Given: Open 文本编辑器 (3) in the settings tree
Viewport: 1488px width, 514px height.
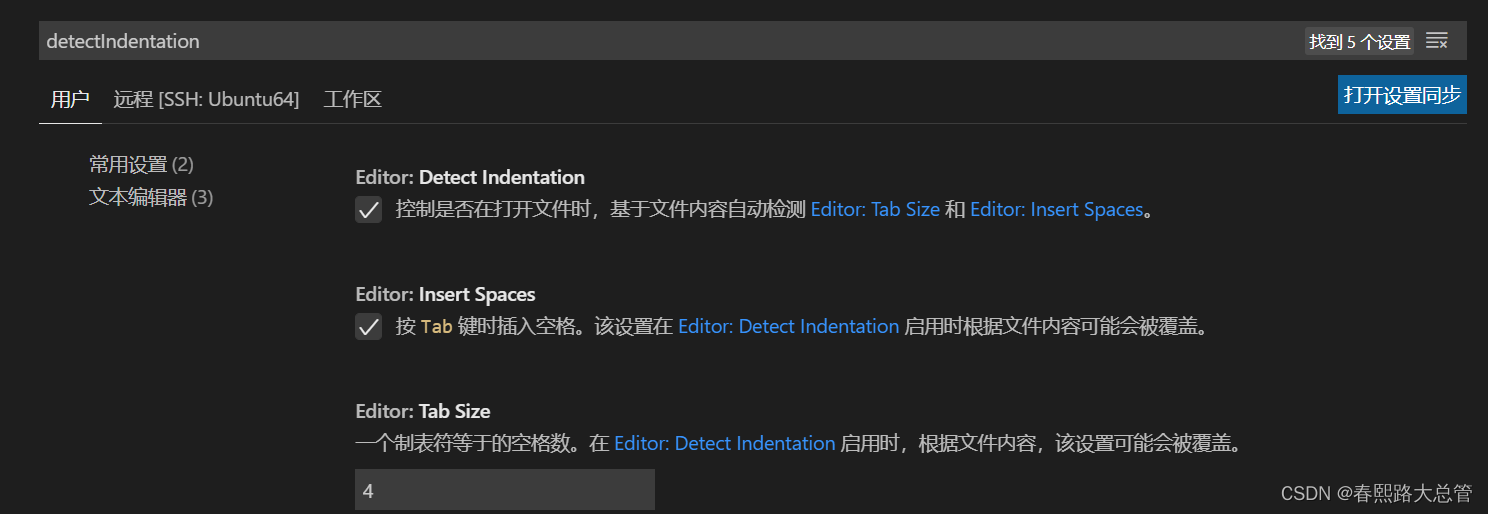Looking at the screenshot, I should pyautogui.click(x=151, y=197).
